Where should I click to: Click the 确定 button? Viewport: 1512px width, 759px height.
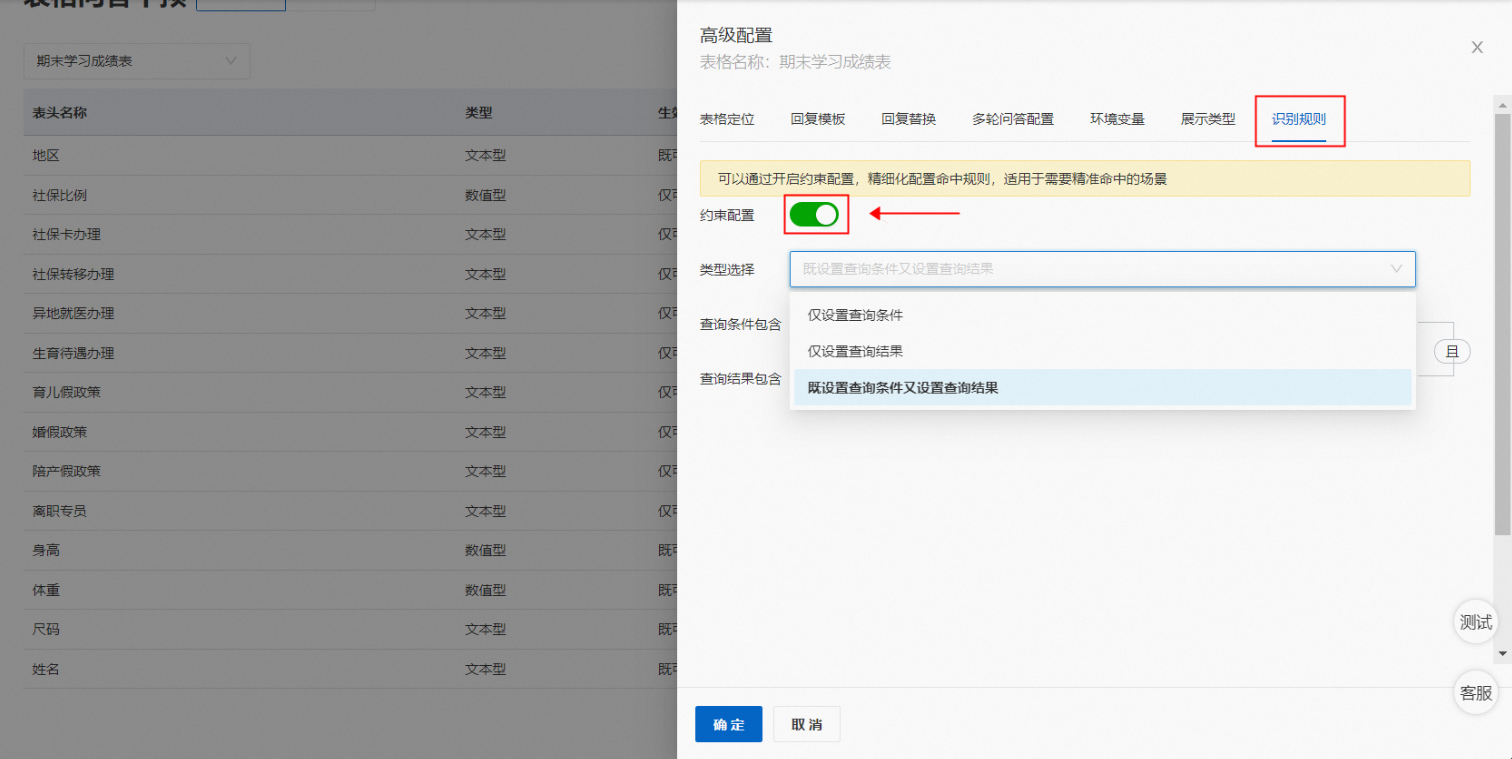[729, 724]
